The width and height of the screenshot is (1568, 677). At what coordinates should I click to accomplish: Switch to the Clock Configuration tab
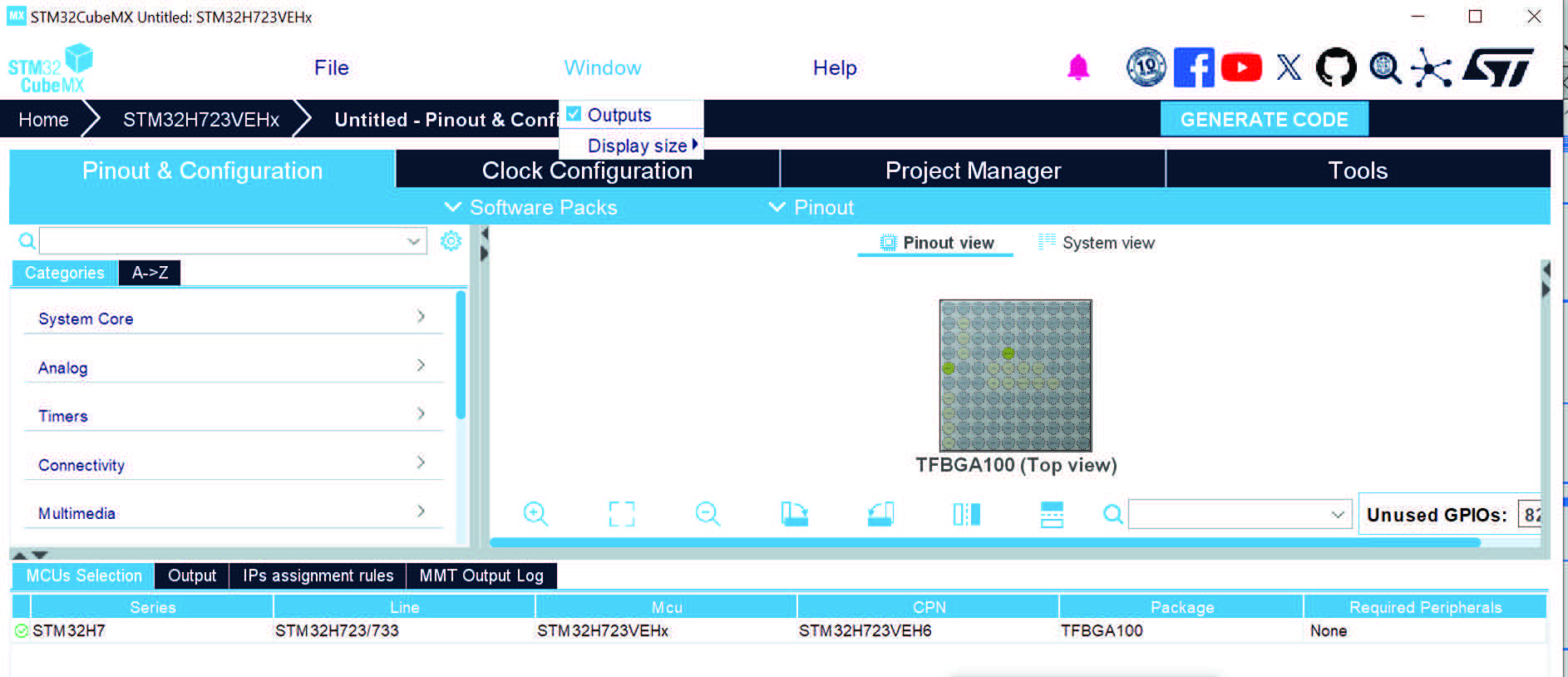coord(587,170)
